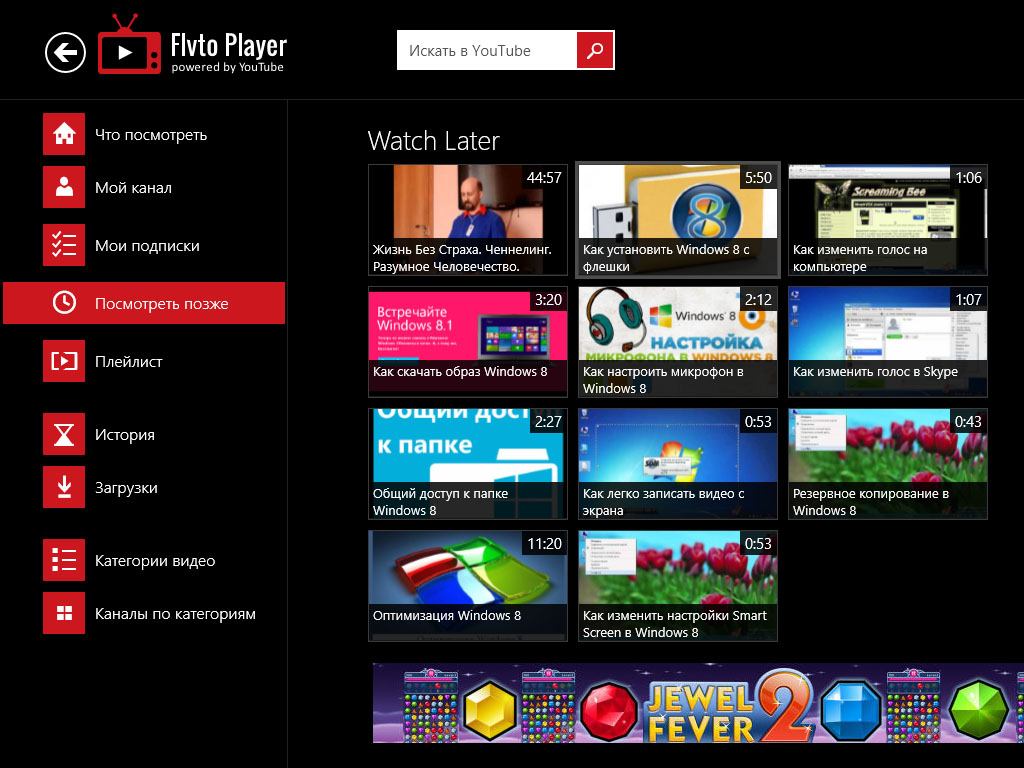Image resolution: width=1024 pixels, height=768 pixels.
Task: Click the hourglass icon for История
Action: click(64, 434)
